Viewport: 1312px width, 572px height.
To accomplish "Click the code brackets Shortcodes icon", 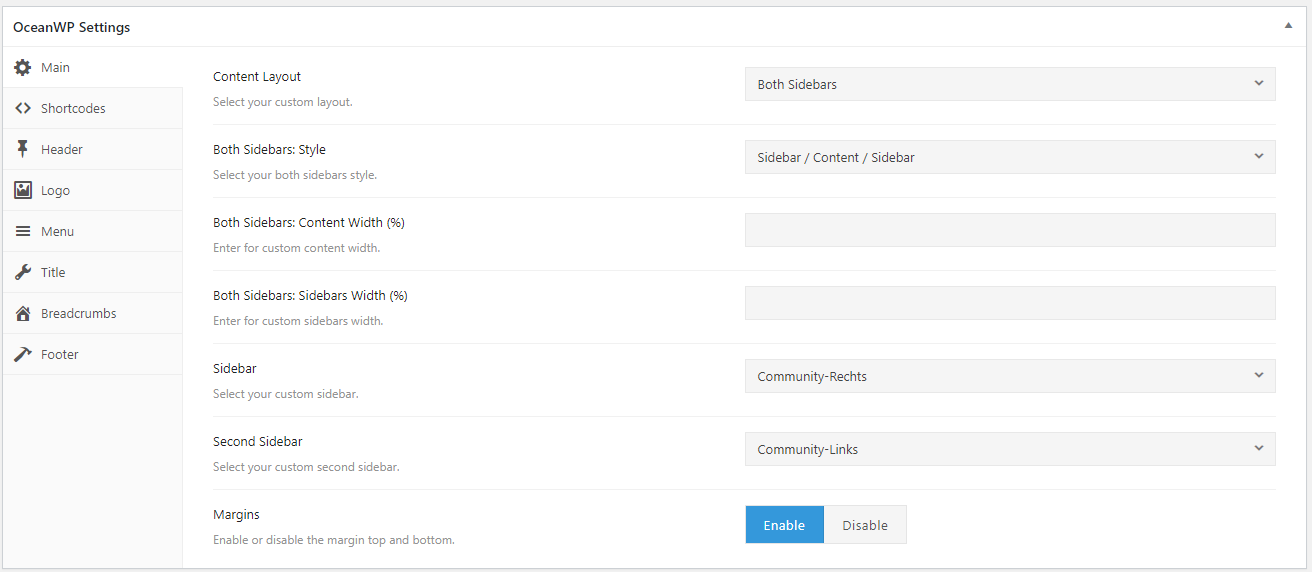I will (x=23, y=108).
